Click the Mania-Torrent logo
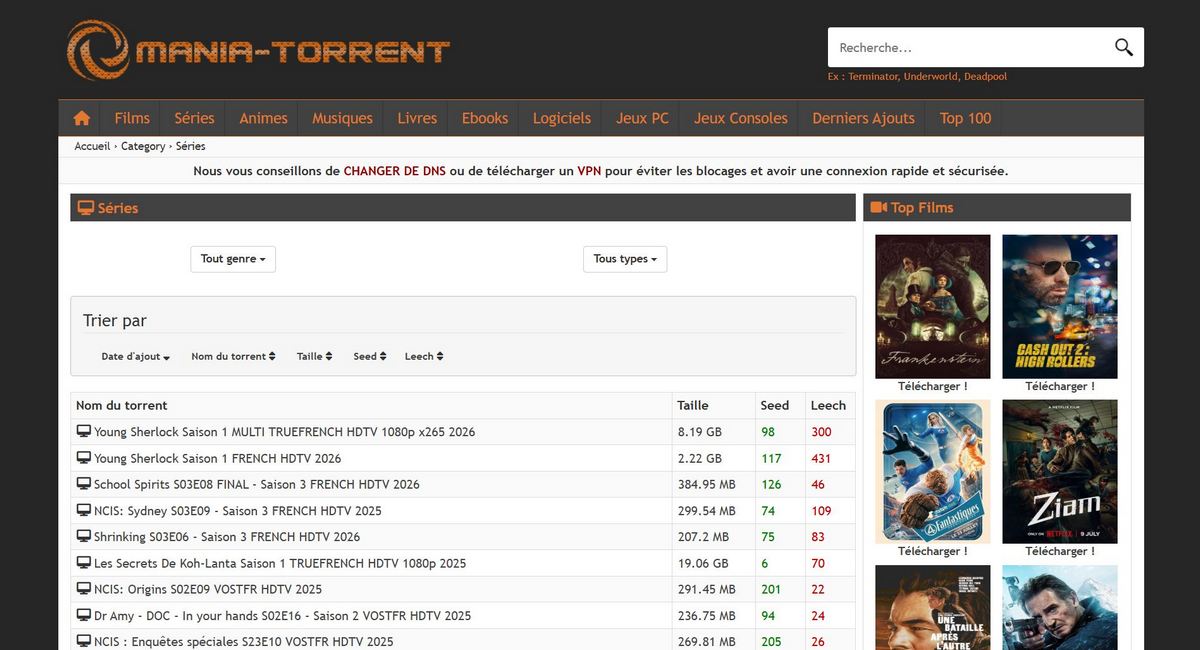The image size is (1200, 650). click(259, 50)
